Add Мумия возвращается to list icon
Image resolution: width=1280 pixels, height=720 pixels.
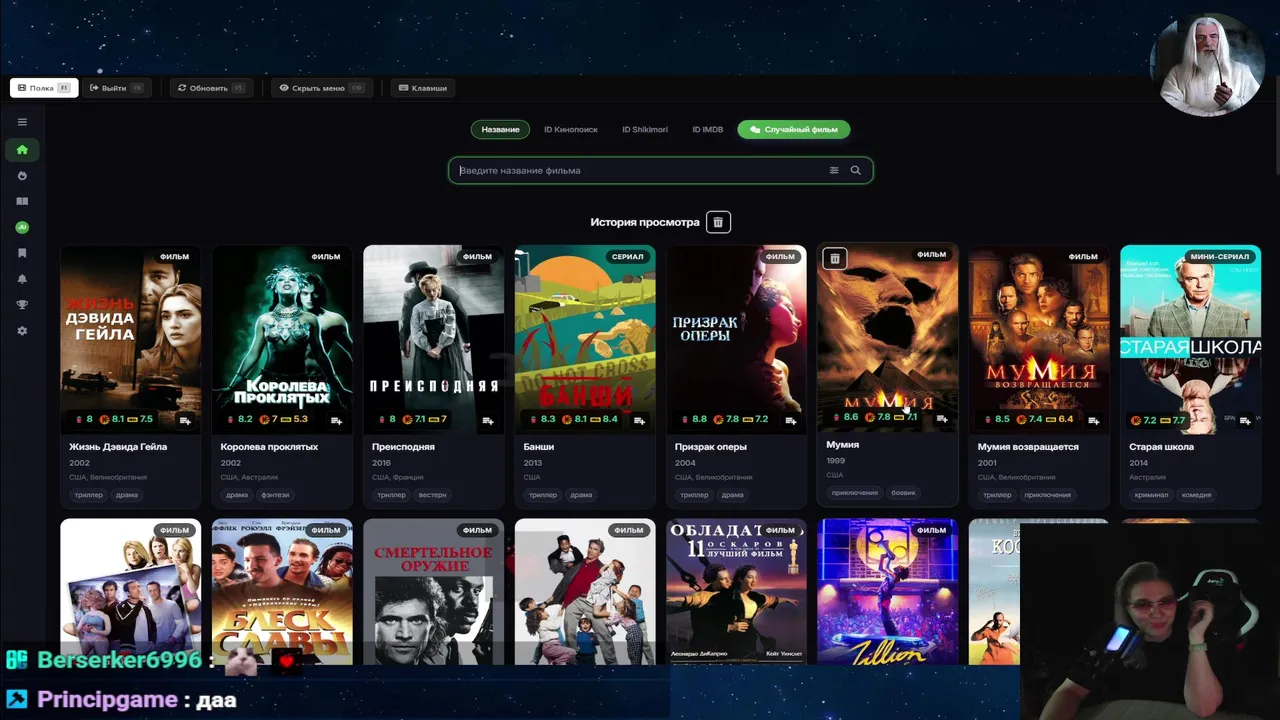pyautogui.click(x=1094, y=420)
